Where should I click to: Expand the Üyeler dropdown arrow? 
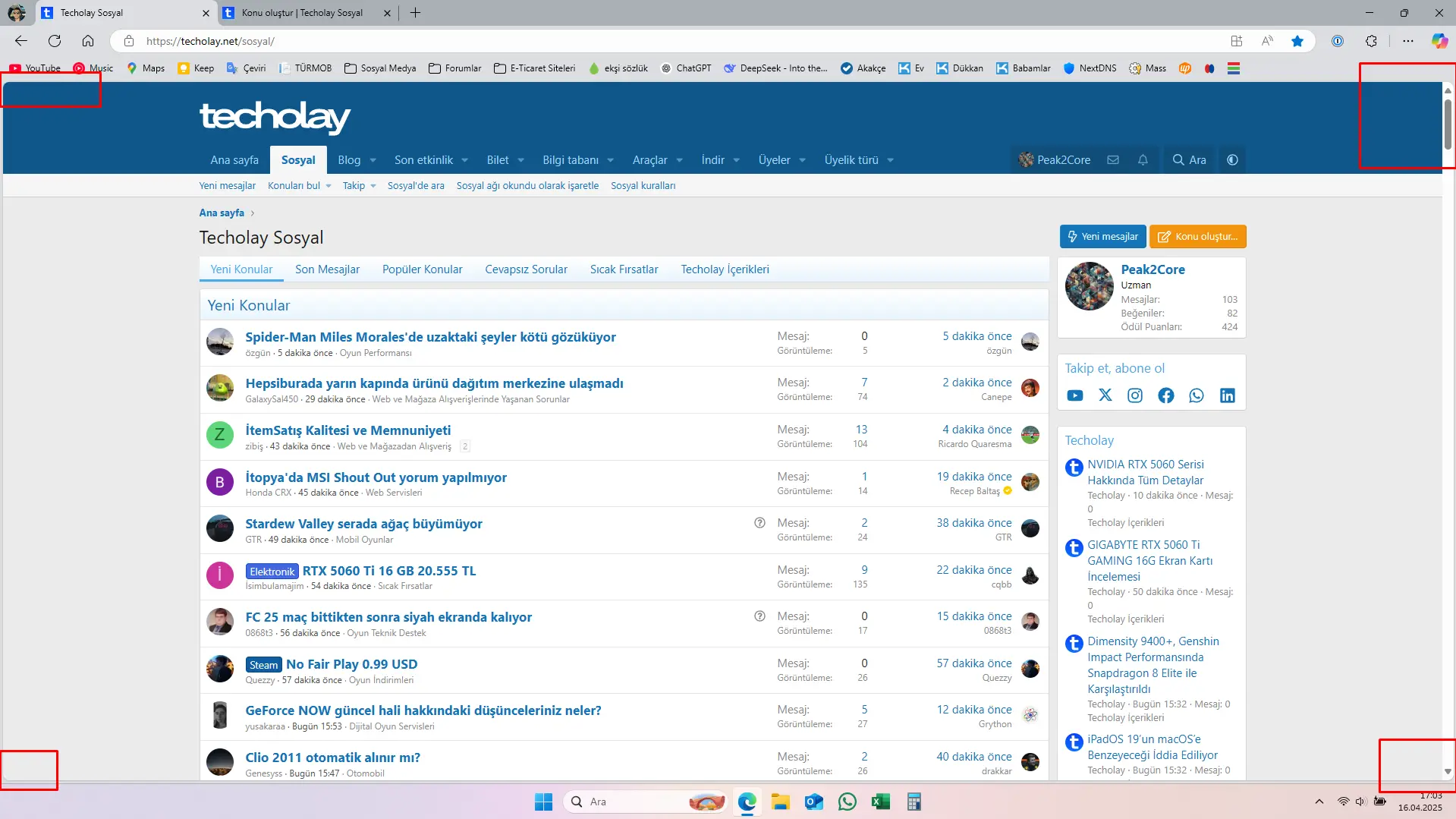pyautogui.click(x=803, y=160)
